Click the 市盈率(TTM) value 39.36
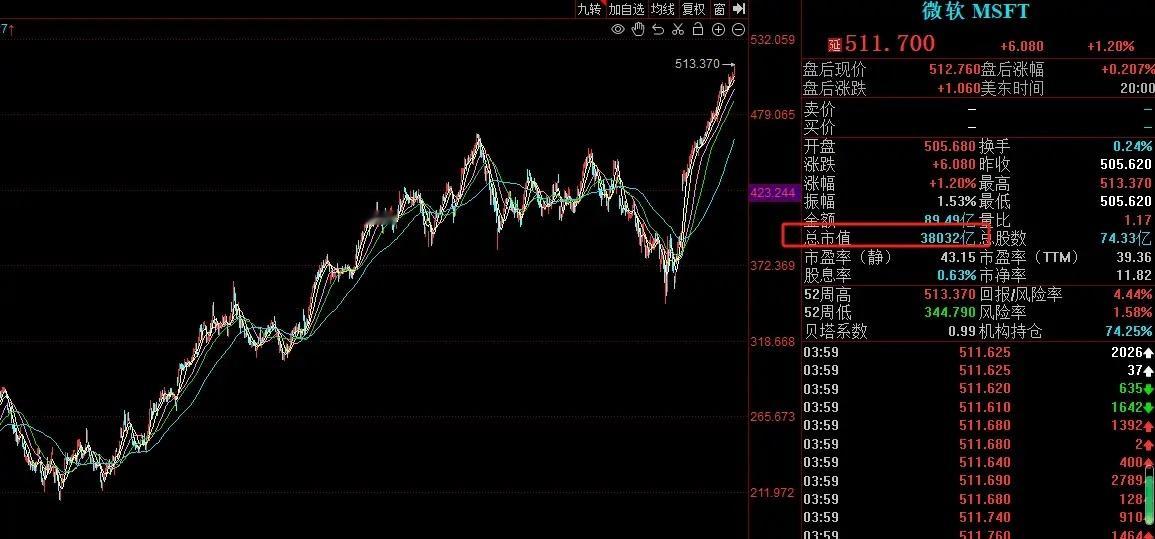 [1134, 257]
